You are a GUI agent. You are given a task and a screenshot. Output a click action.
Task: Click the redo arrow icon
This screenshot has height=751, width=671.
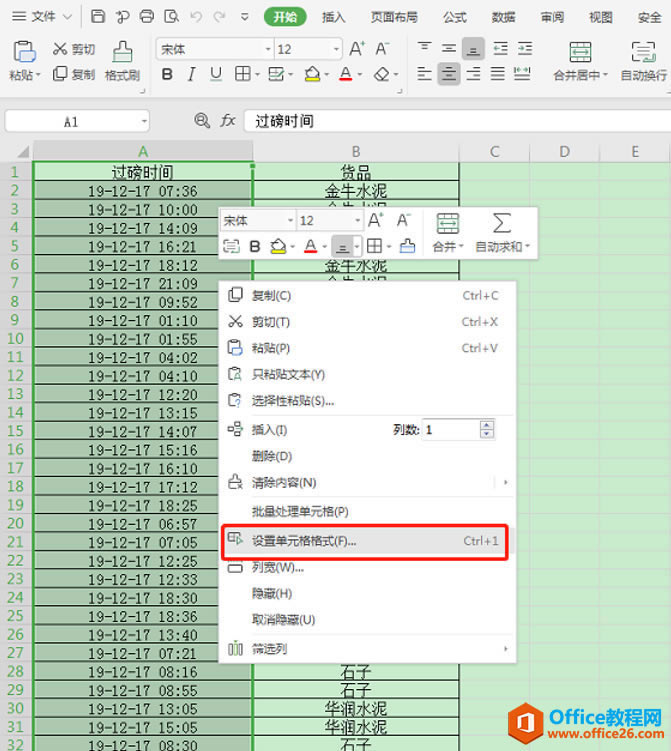coord(220,17)
